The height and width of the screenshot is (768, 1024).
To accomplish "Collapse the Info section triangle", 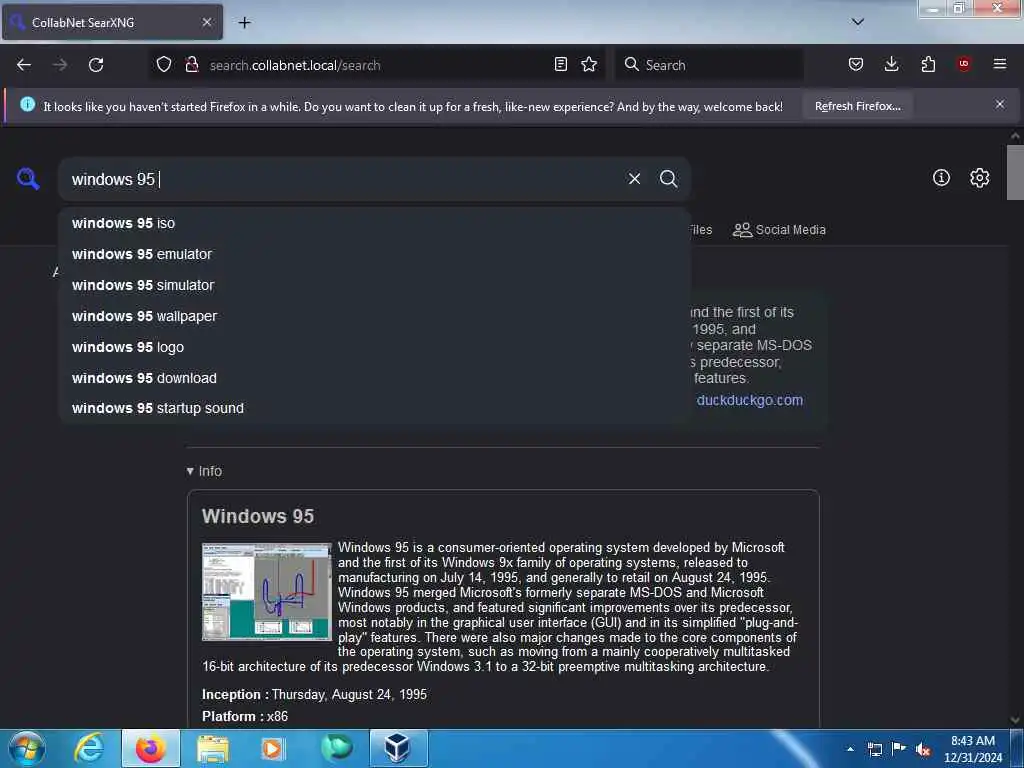I will coord(190,471).
